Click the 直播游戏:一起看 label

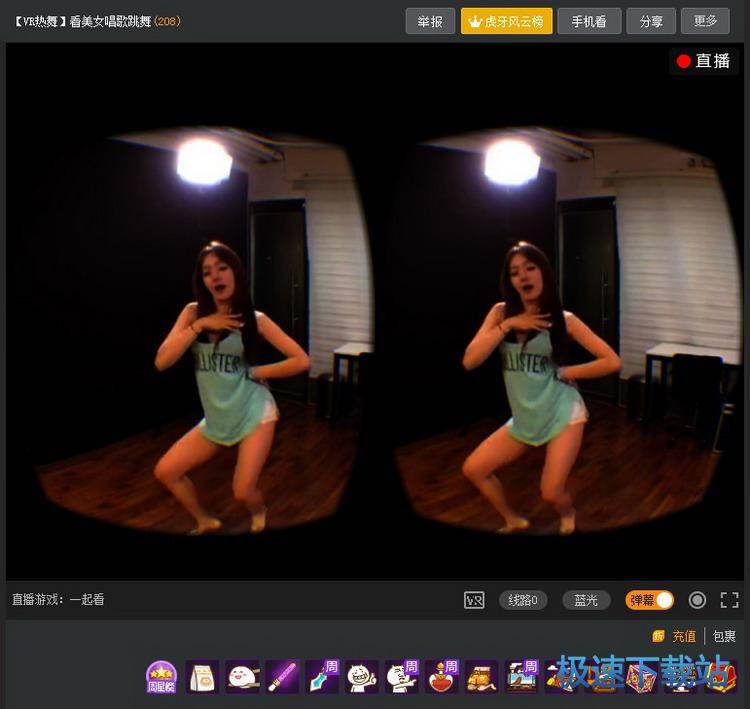tap(58, 599)
